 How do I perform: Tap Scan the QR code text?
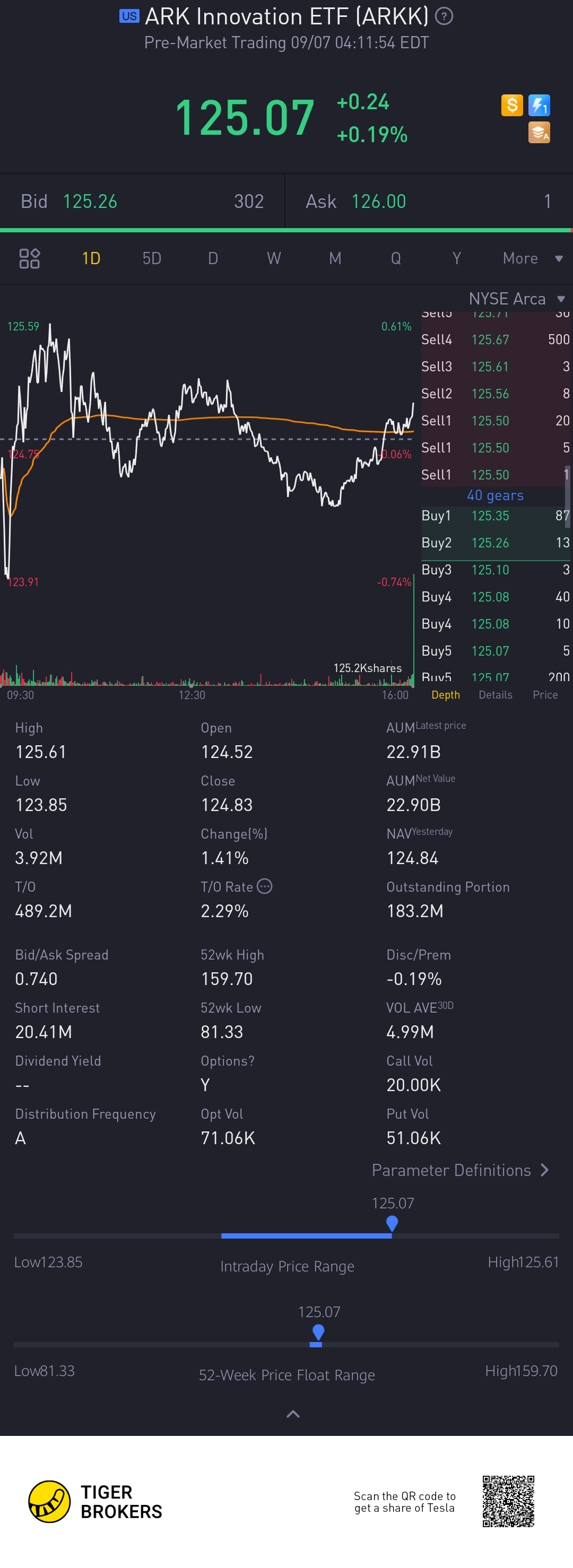[404, 1501]
